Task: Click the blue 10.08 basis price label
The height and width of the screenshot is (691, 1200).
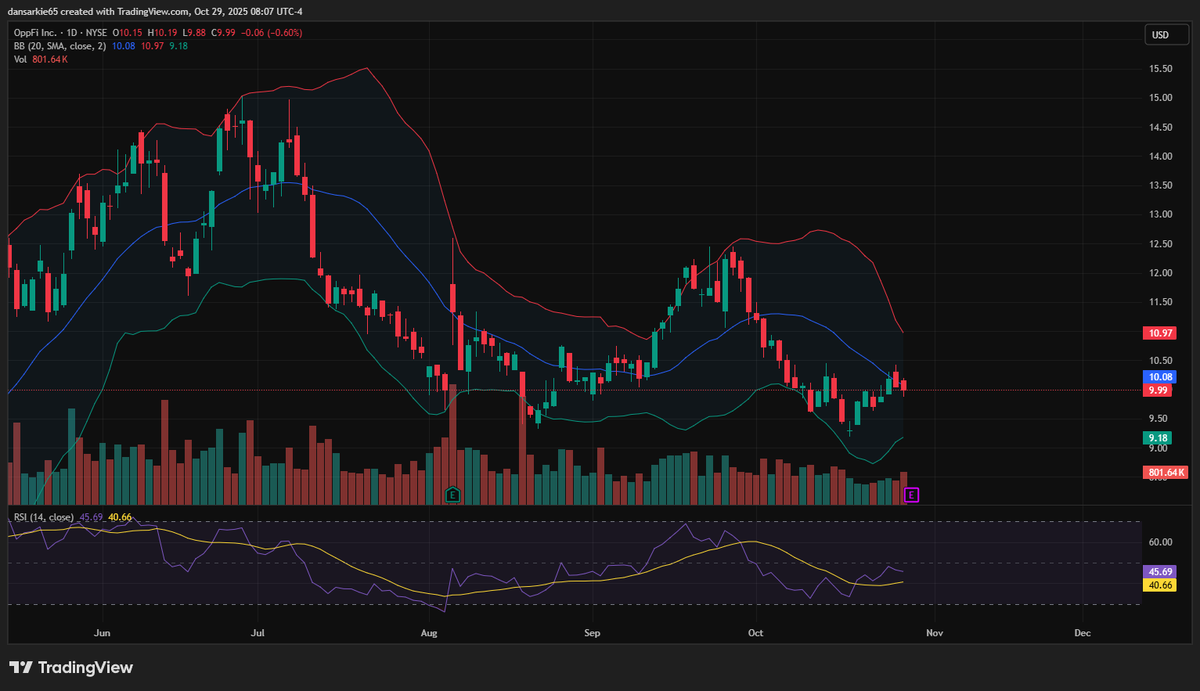Action: click(1158, 377)
